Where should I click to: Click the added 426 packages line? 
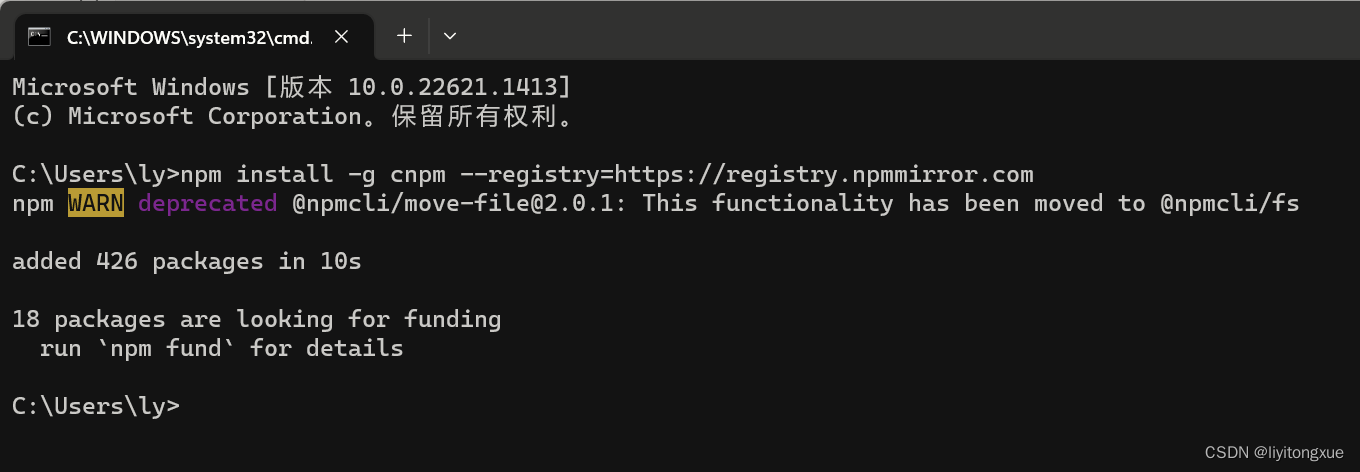[186, 262]
